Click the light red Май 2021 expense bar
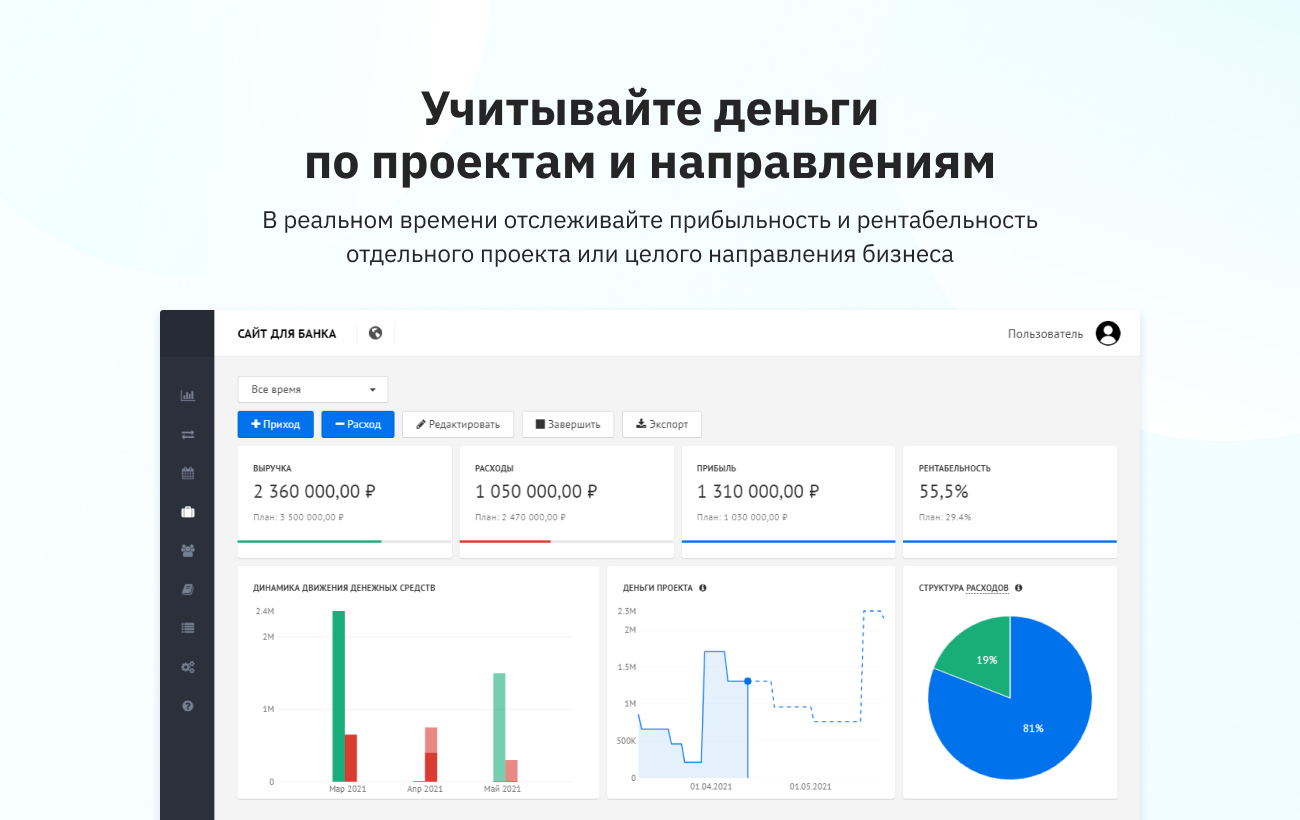Viewport: 1300px width, 820px height. tap(512, 771)
